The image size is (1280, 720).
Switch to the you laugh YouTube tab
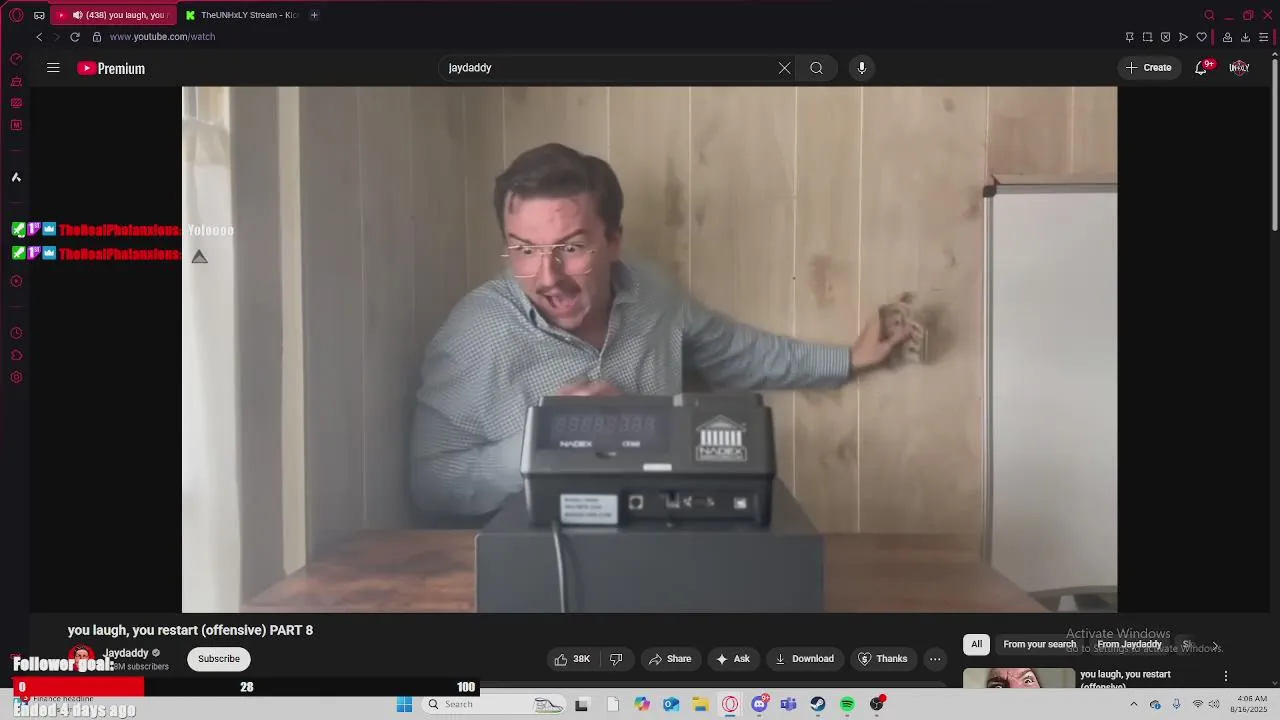(x=112, y=15)
